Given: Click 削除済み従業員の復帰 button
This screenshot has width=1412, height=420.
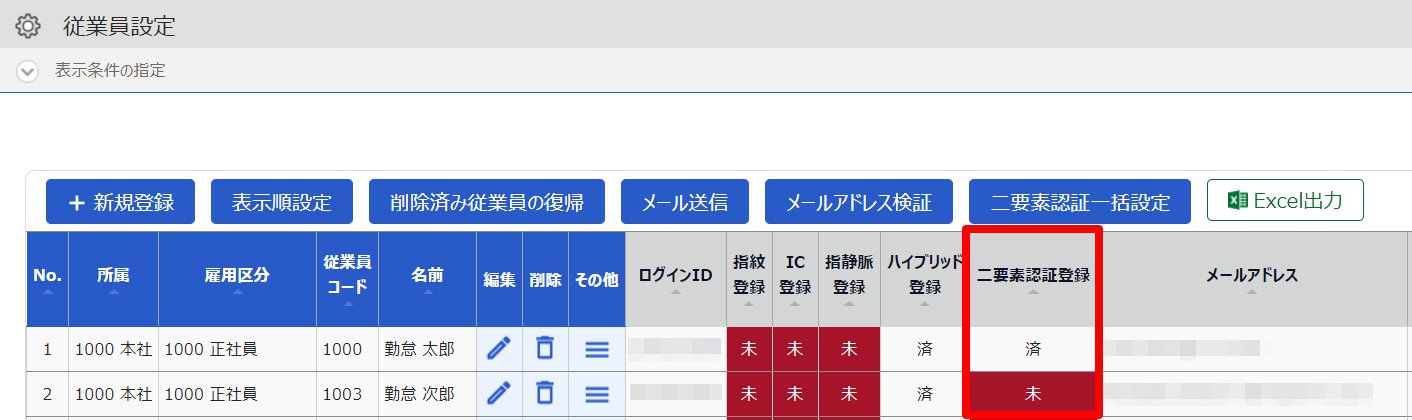Looking at the screenshot, I should click(x=487, y=202).
